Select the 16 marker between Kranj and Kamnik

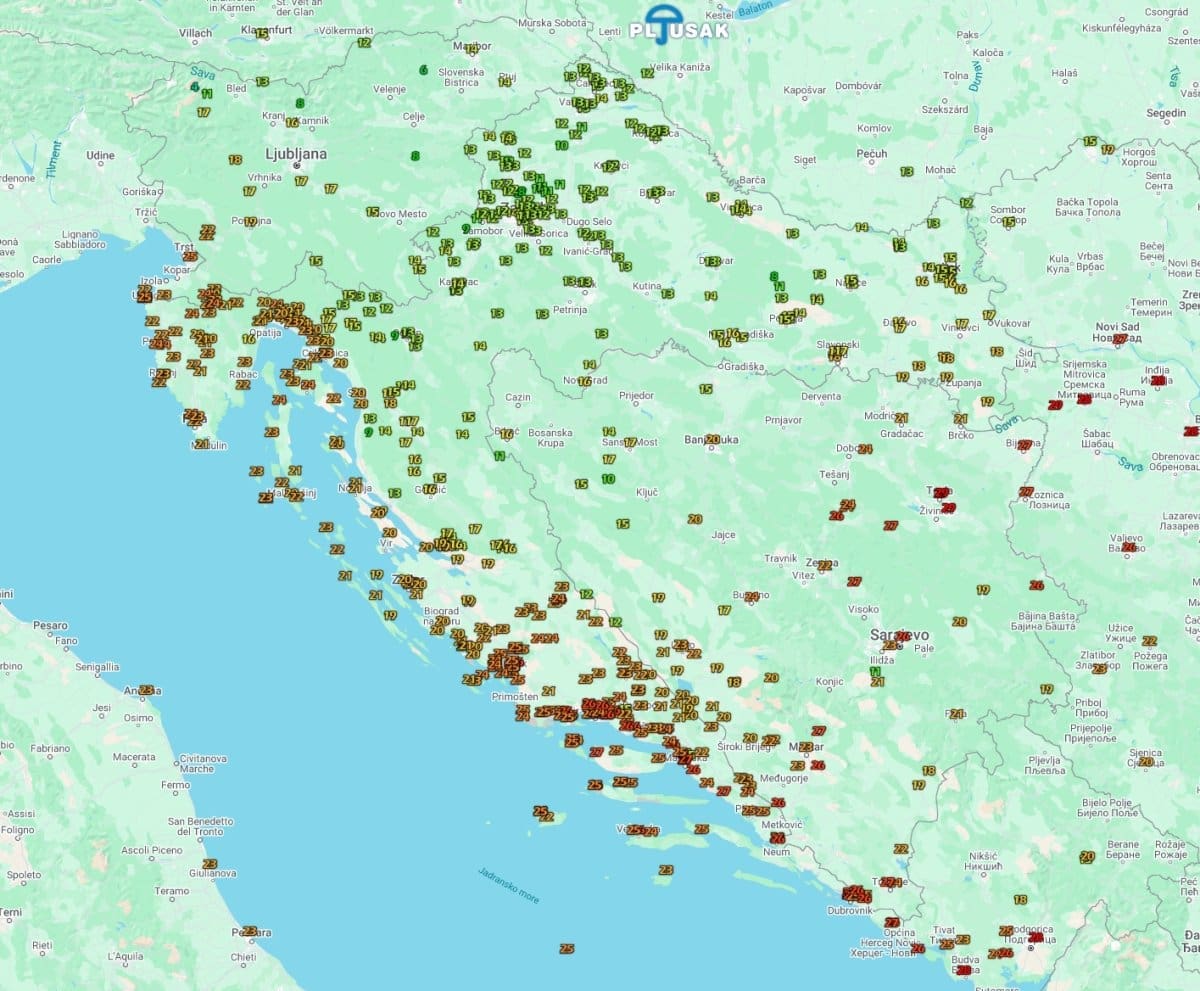point(291,122)
